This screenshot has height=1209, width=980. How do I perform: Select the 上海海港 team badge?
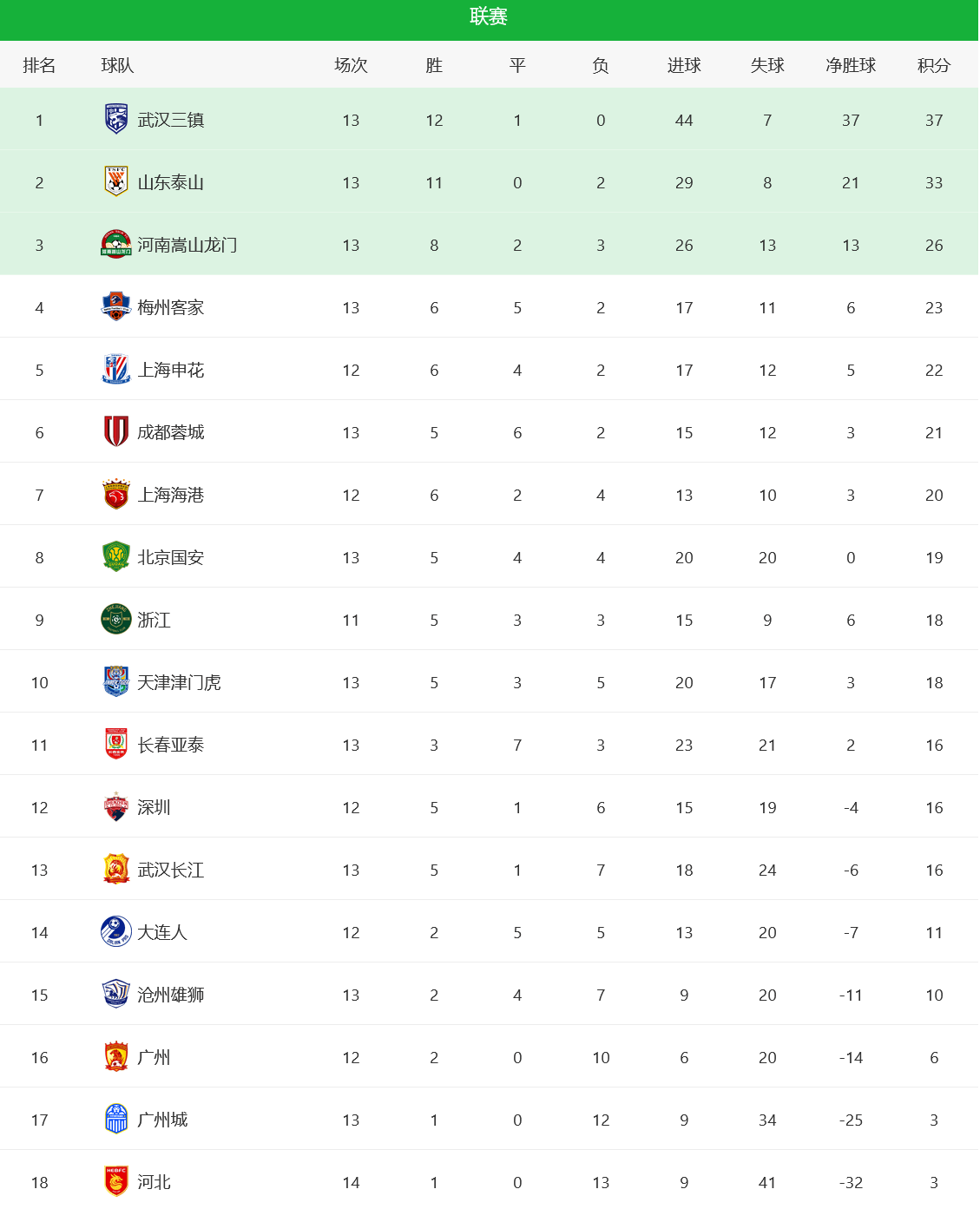pos(116,494)
